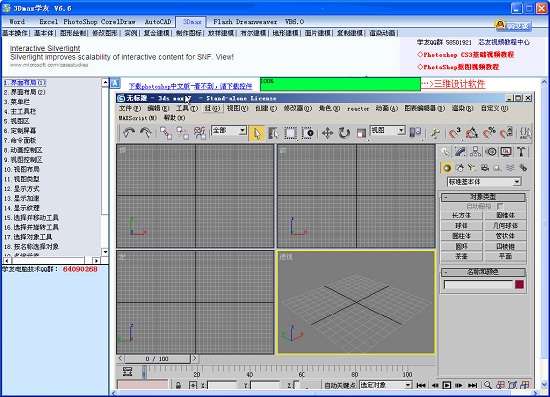Click the 茶壶 teapot button

[x=461, y=256]
